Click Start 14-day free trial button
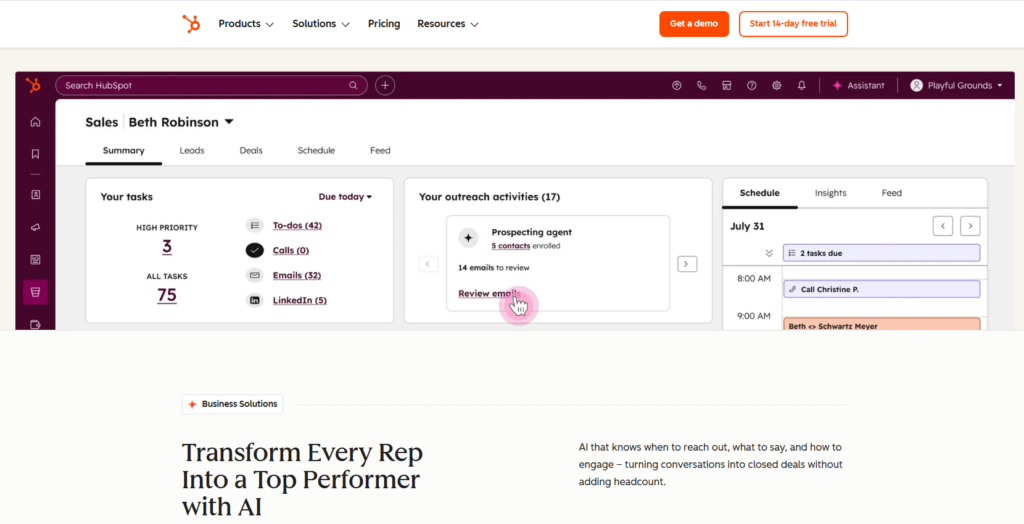 [x=793, y=24]
